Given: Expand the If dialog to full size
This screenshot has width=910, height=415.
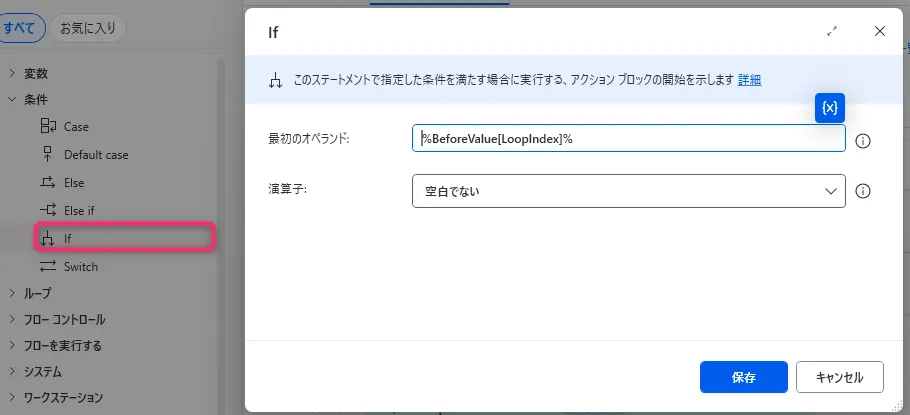Looking at the screenshot, I should (832, 31).
